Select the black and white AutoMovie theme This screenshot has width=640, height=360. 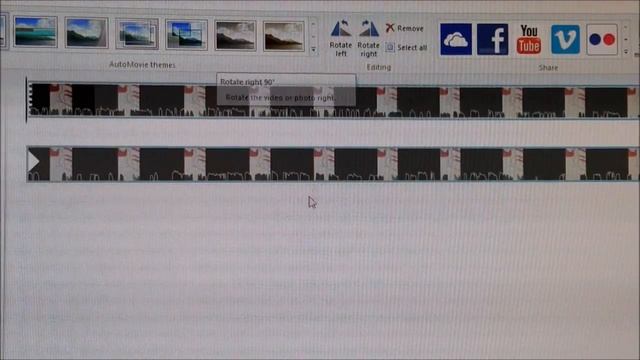[235, 36]
